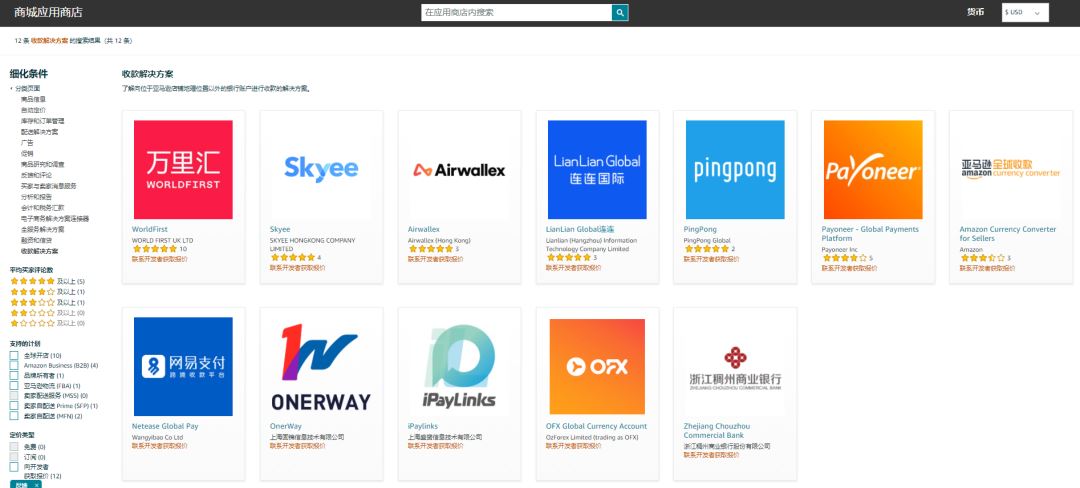The width and height of the screenshot is (1080, 488).
Task: Open the 网易支付 blue logo
Action: [x=183, y=366]
